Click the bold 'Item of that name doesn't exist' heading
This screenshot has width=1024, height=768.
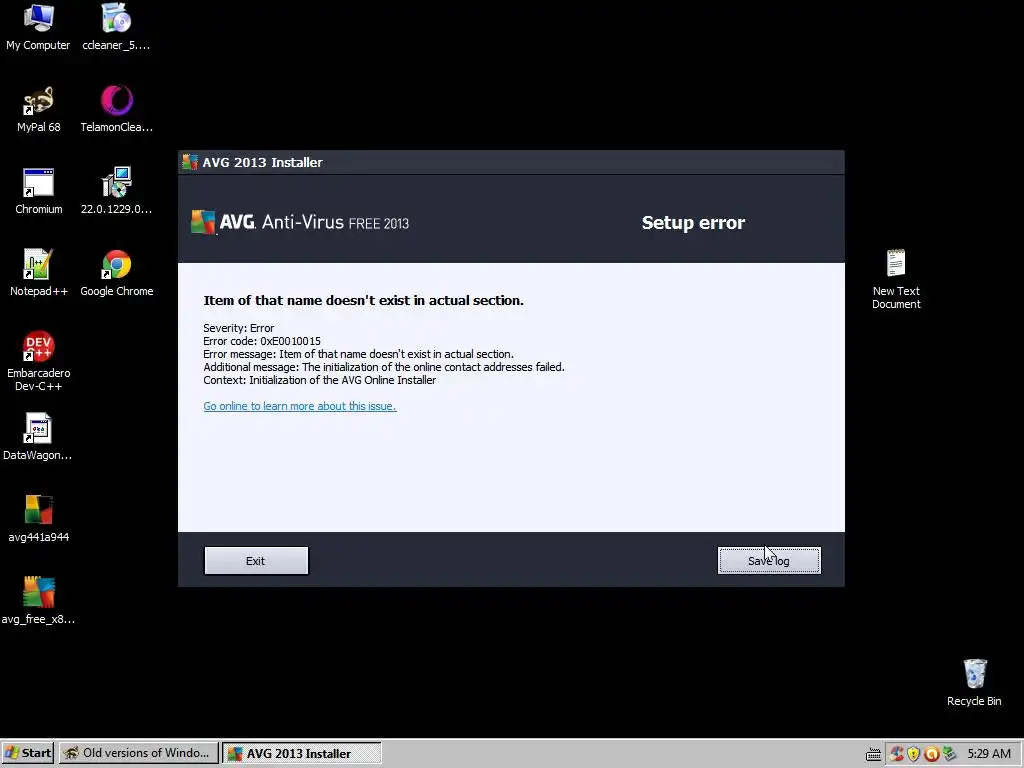coord(363,300)
